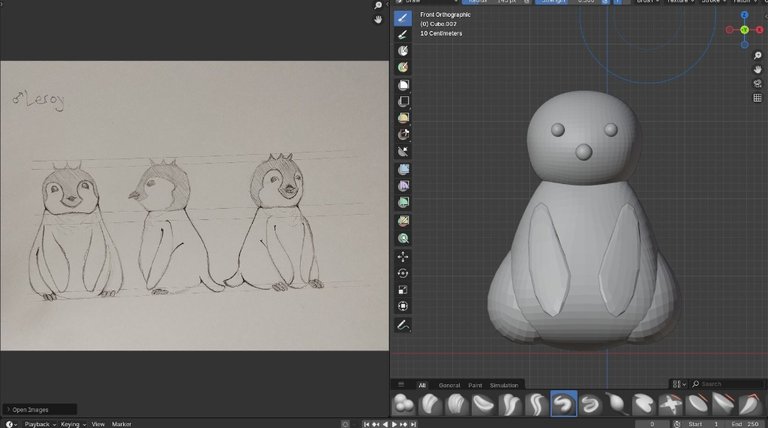Select the Transform tool
The image size is (768, 428).
[x=403, y=306]
